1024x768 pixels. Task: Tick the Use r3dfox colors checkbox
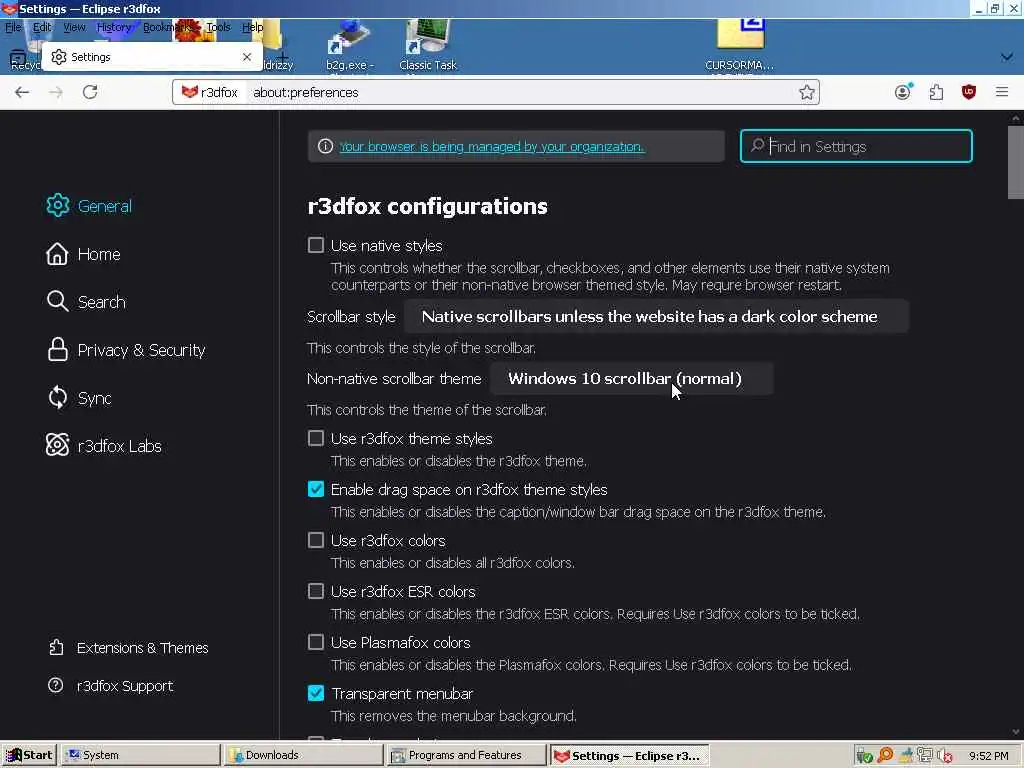coord(316,540)
